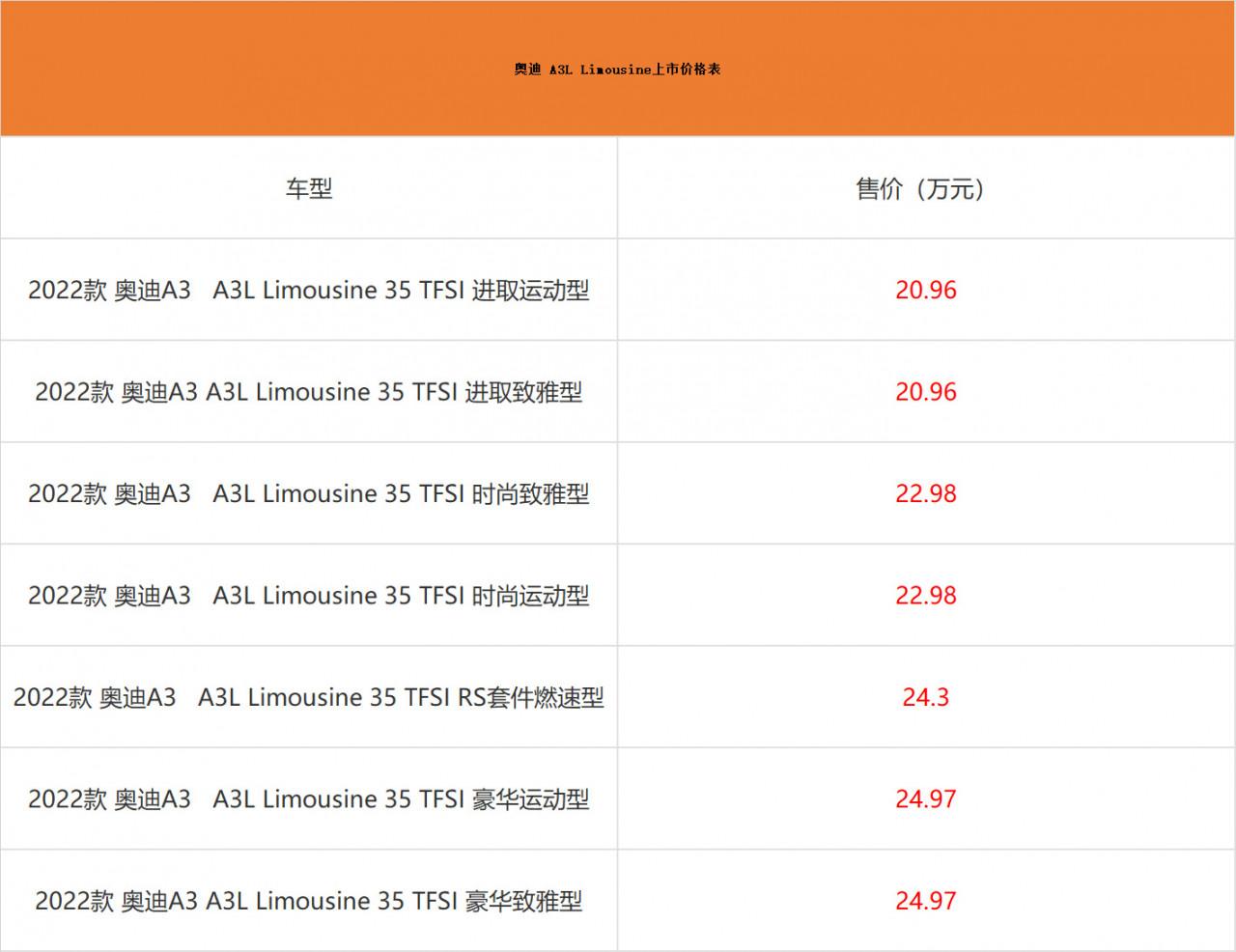Pick the 24.97 price for 豪华运动型

tap(925, 799)
